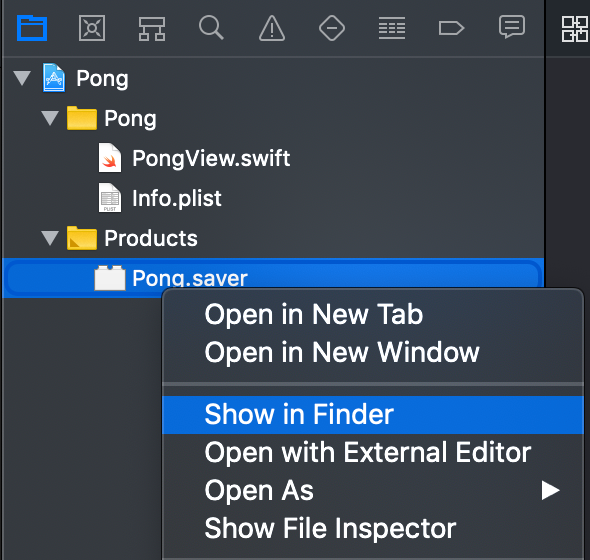Open the Issue navigator warning icon
Viewport: 590px width, 560px height.
click(x=272, y=28)
